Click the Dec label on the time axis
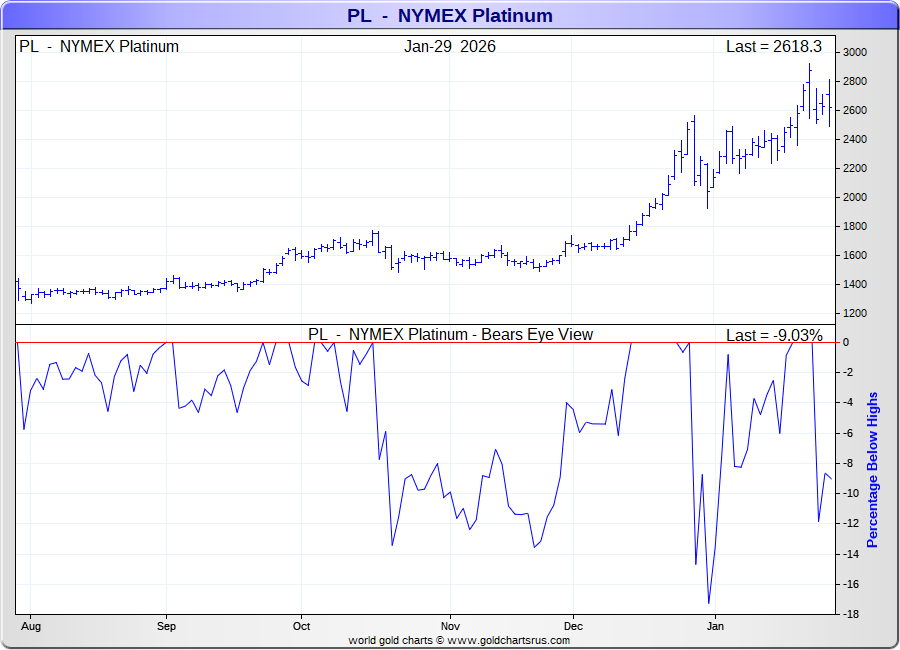The height and width of the screenshot is (650, 900). click(573, 626)
